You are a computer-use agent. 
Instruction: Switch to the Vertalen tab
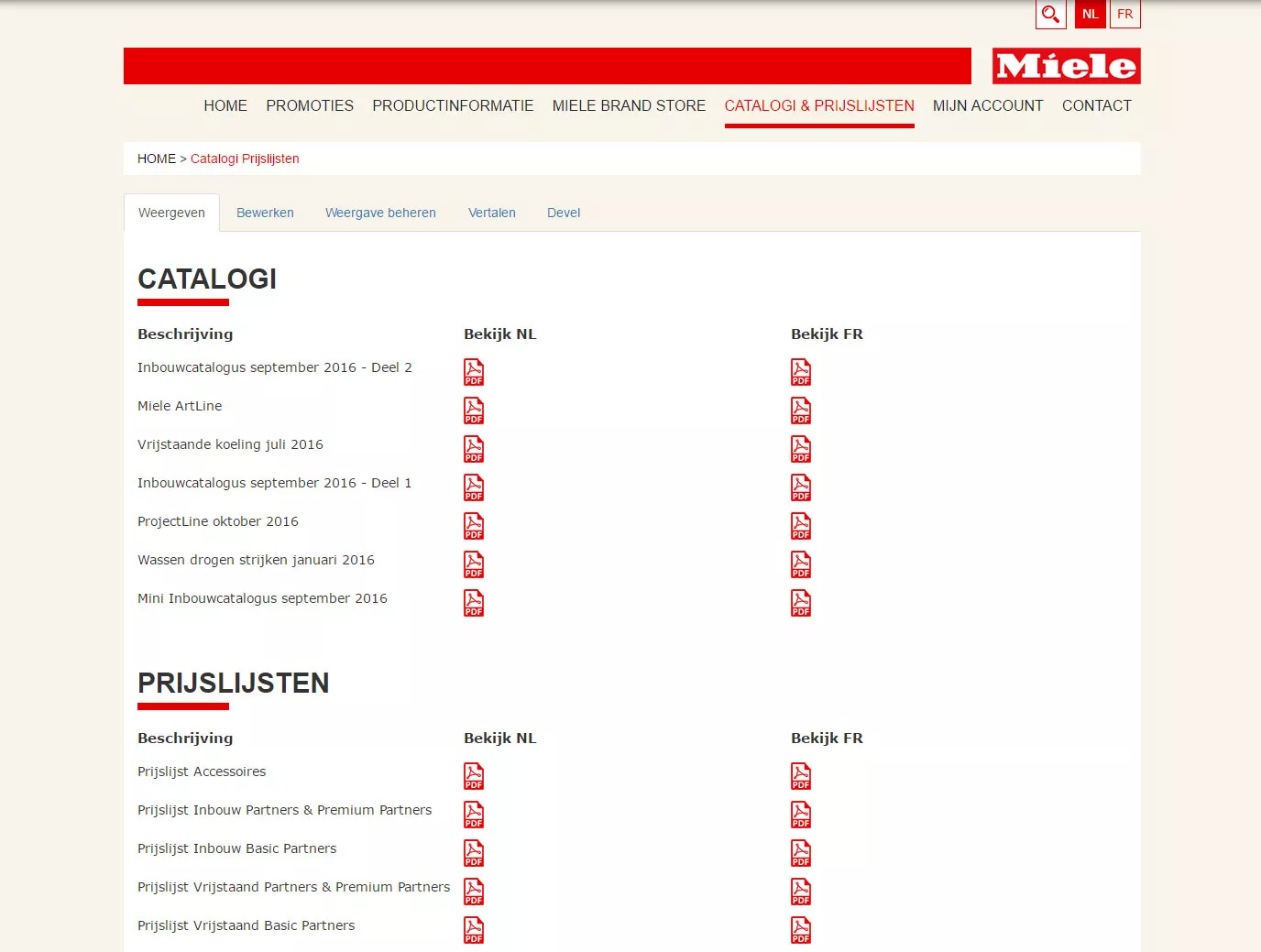click(x=492, y=213)
